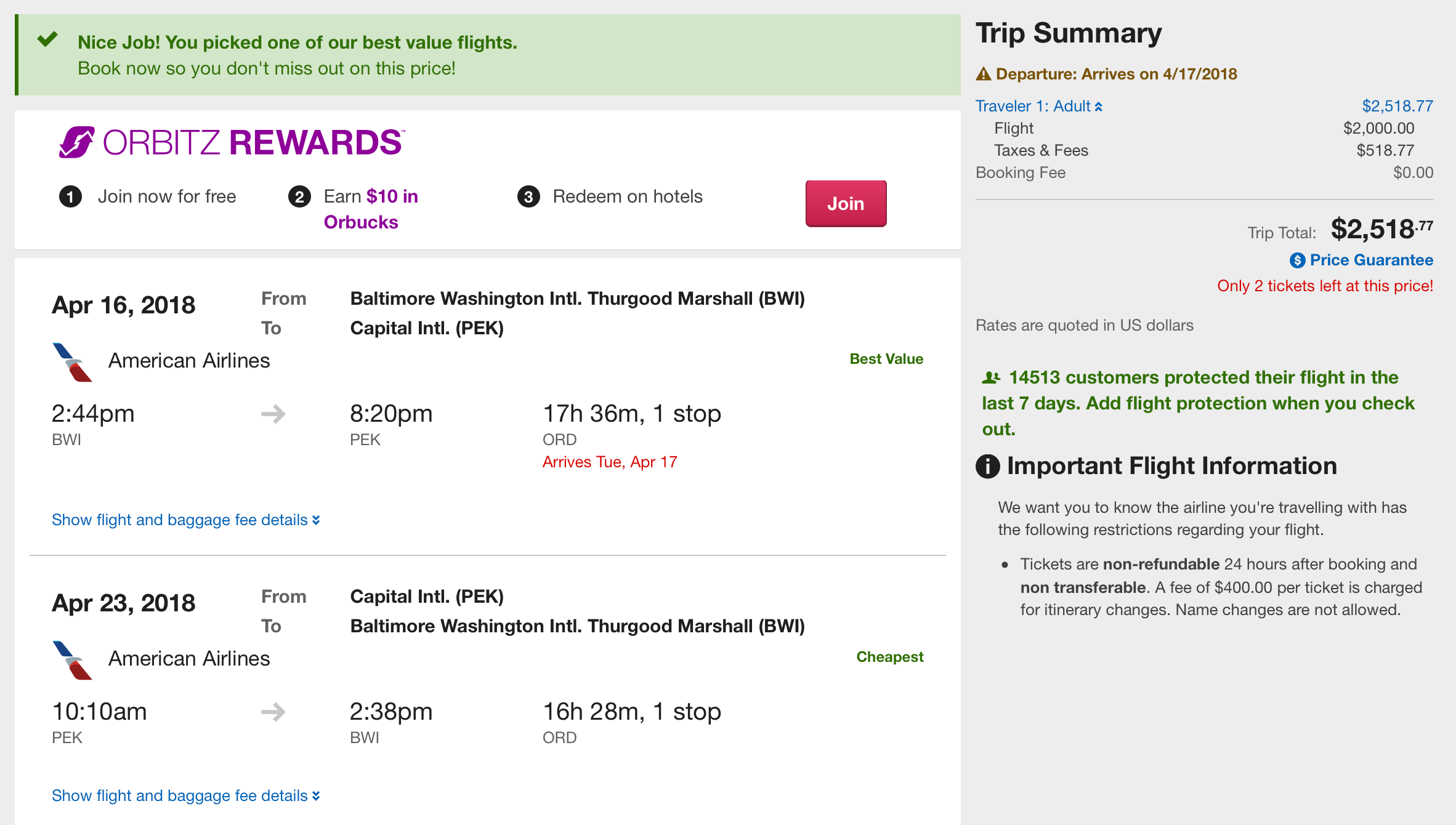Click the Traveler 1 price $2,518.77
Viewport: 1456px width, 825px height.
1397,107
